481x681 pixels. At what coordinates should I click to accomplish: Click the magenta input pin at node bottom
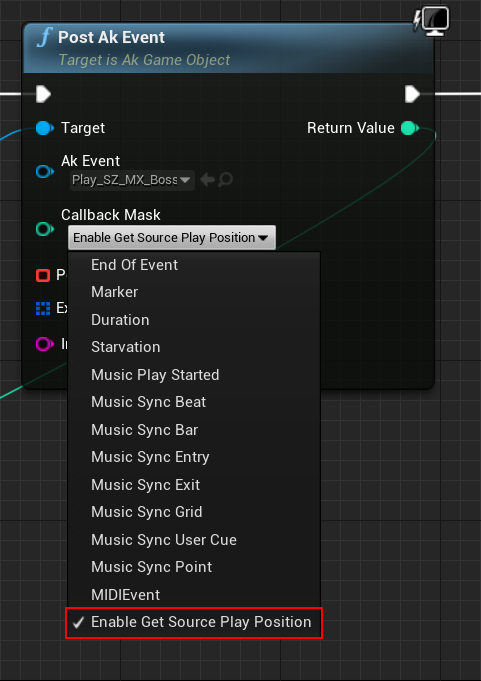[45, 344]
